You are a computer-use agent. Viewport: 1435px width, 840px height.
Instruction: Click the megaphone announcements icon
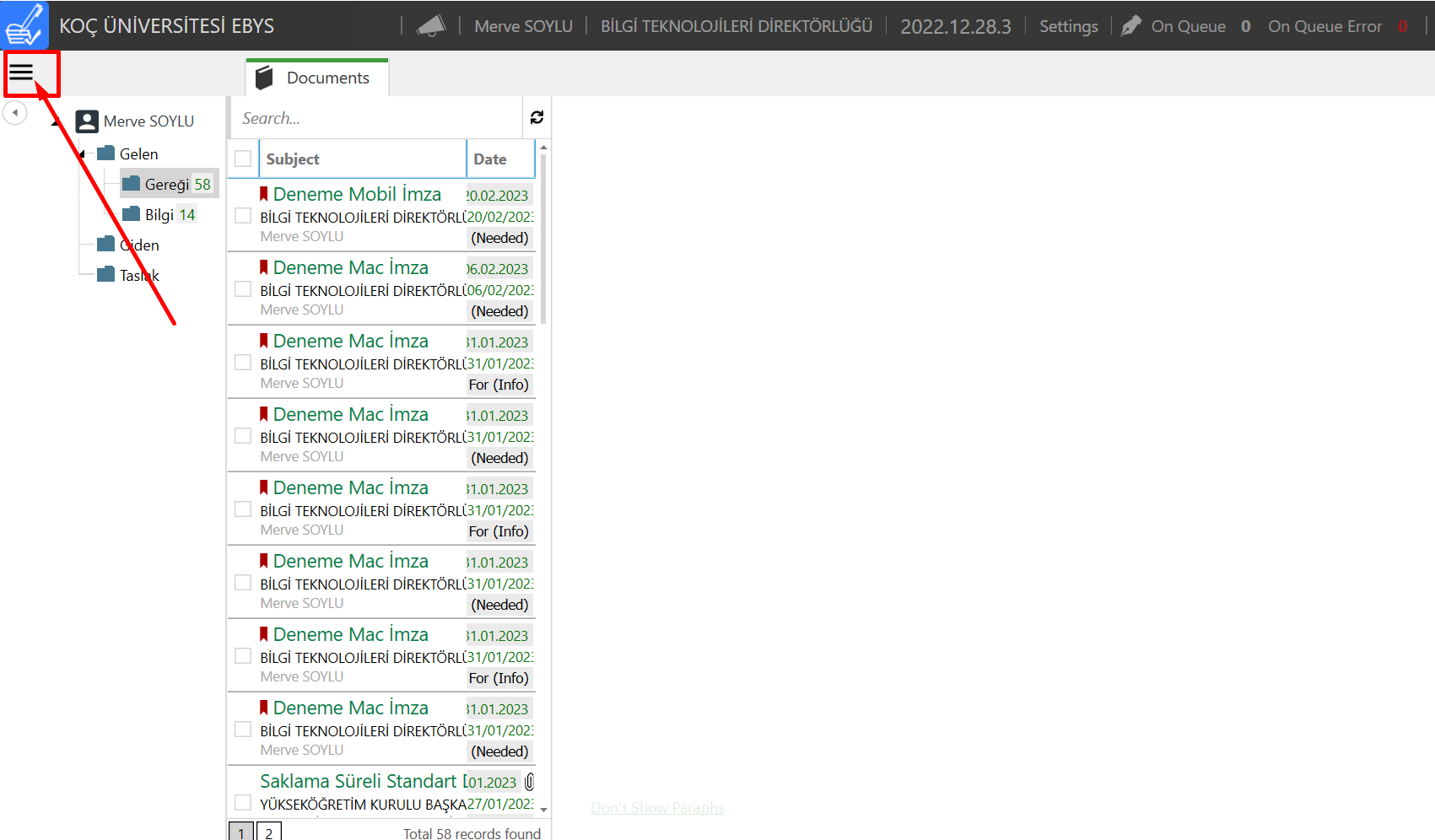pos(431,26)
